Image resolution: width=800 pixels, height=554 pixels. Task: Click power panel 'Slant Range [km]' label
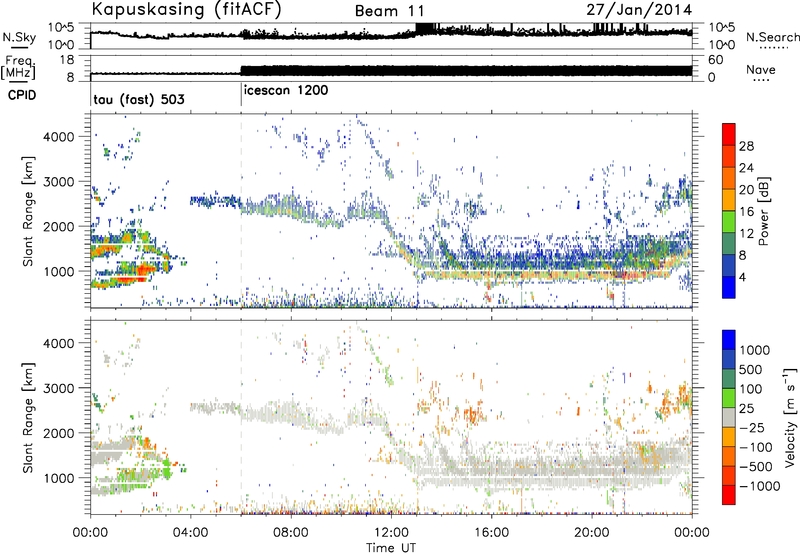tap(28, 211)
